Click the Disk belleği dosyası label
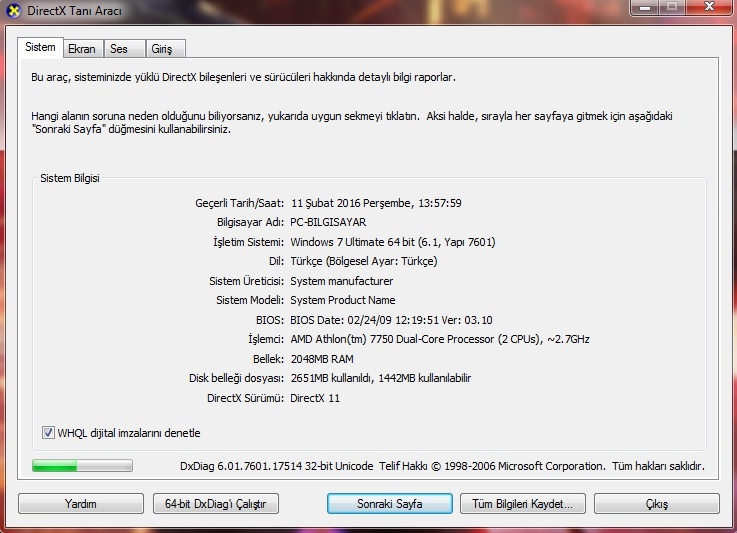The height and width of the screenshot is (533, 737). (x=236, y=378)
